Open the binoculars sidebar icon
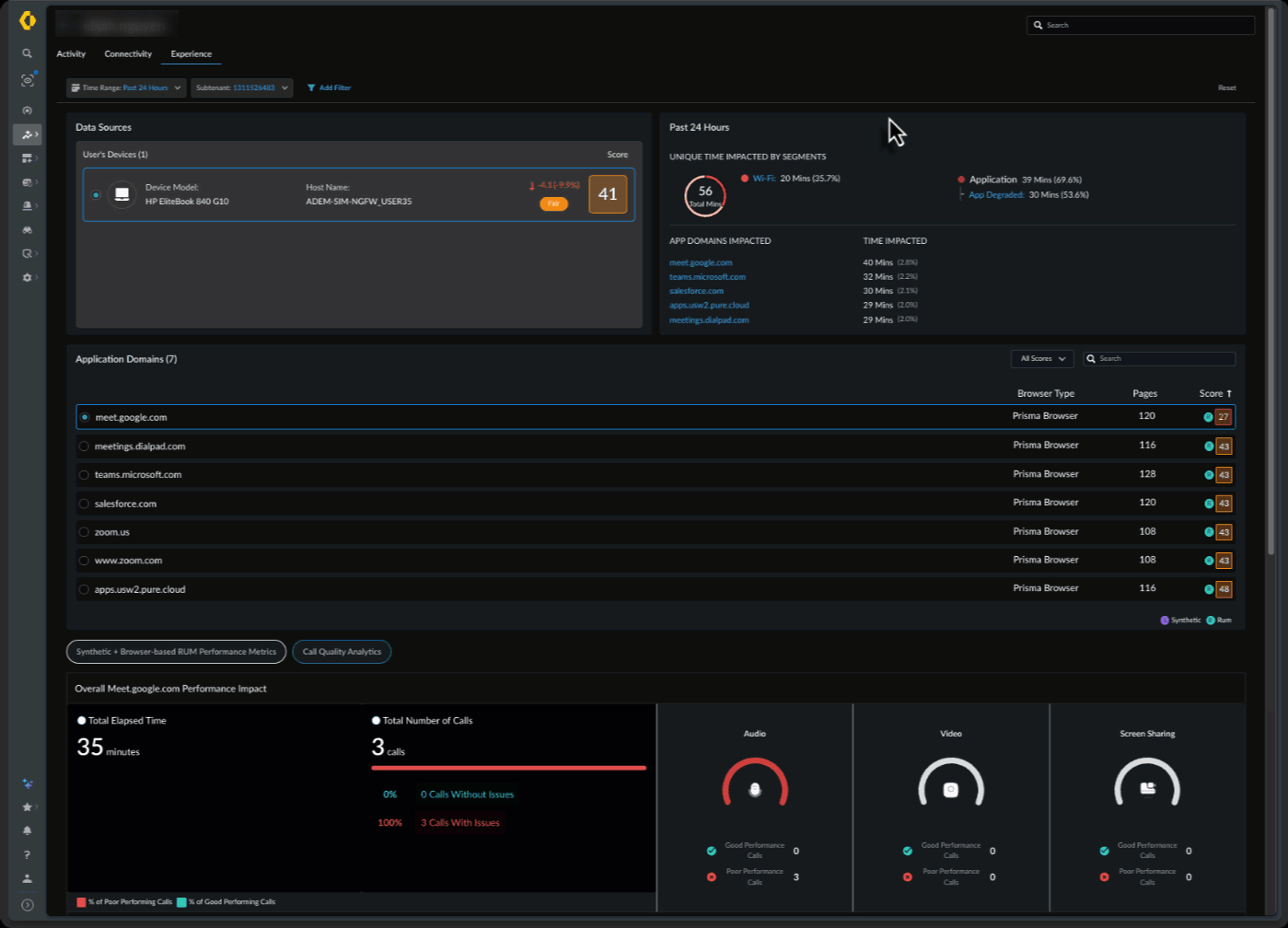 (x=27, y=229)
